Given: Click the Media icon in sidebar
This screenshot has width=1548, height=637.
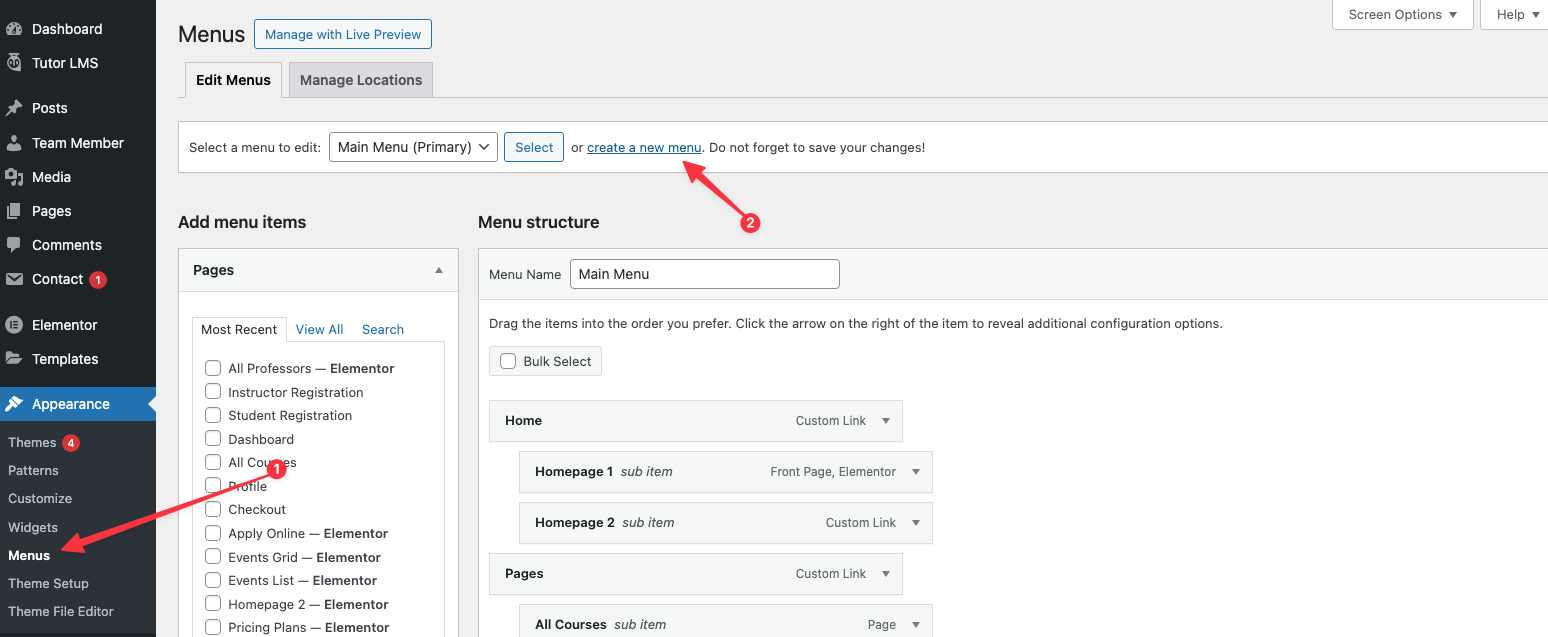Looking at the screenshot, I should (x=14, y=177).
